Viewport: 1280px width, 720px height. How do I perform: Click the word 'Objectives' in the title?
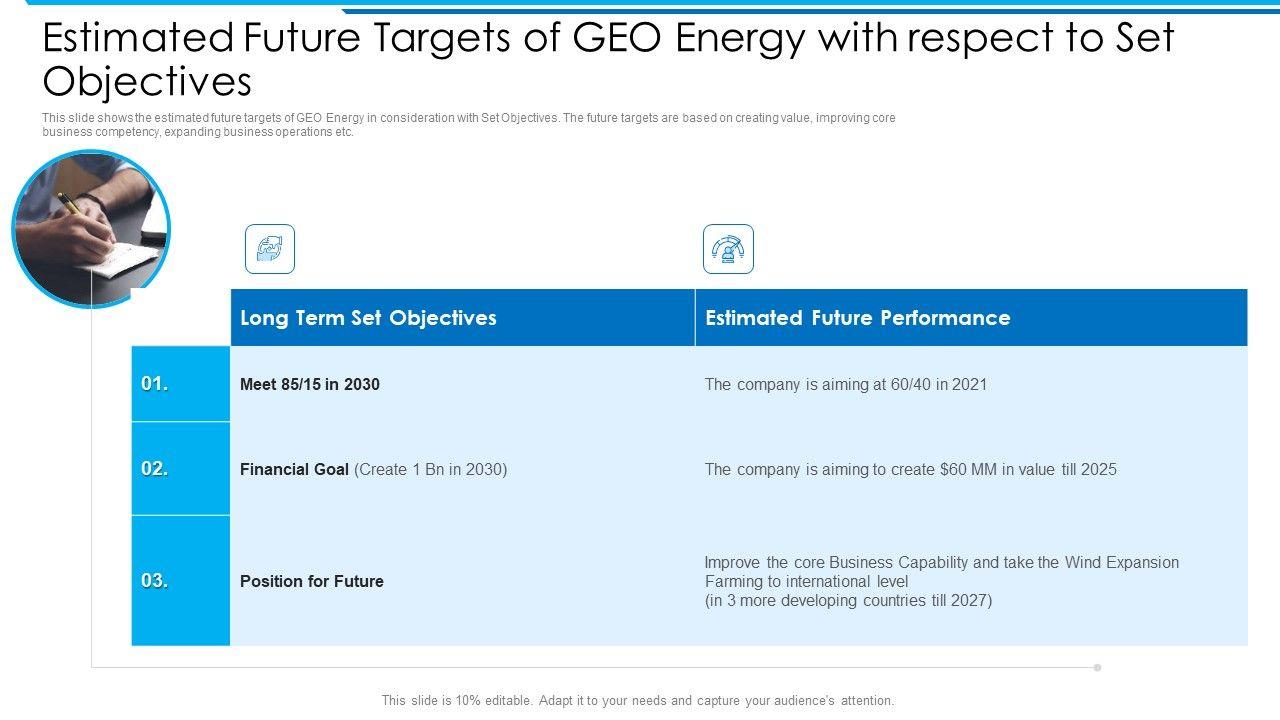click(x=147, y=81)
